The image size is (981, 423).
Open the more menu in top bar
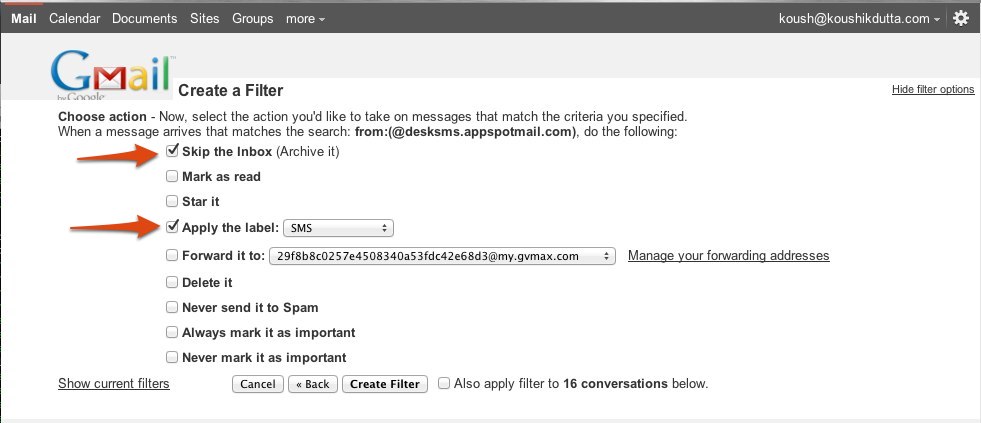coord(305,18)
